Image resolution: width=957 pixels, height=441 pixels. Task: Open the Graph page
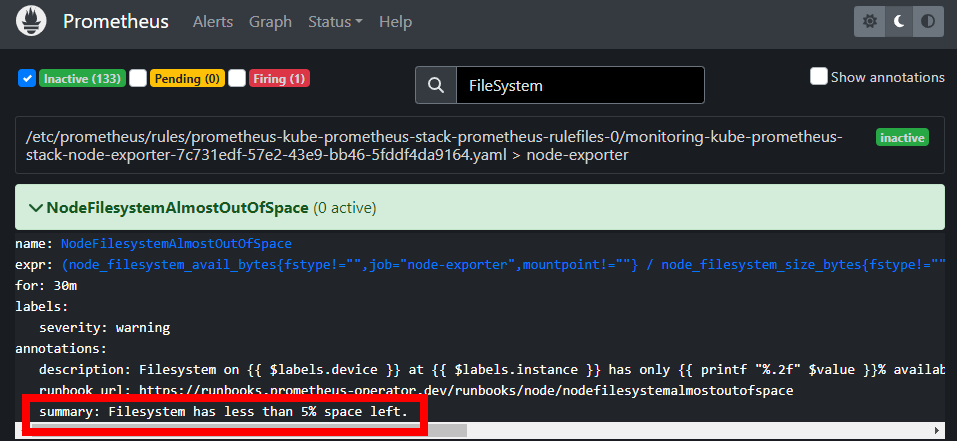(270, 22)
